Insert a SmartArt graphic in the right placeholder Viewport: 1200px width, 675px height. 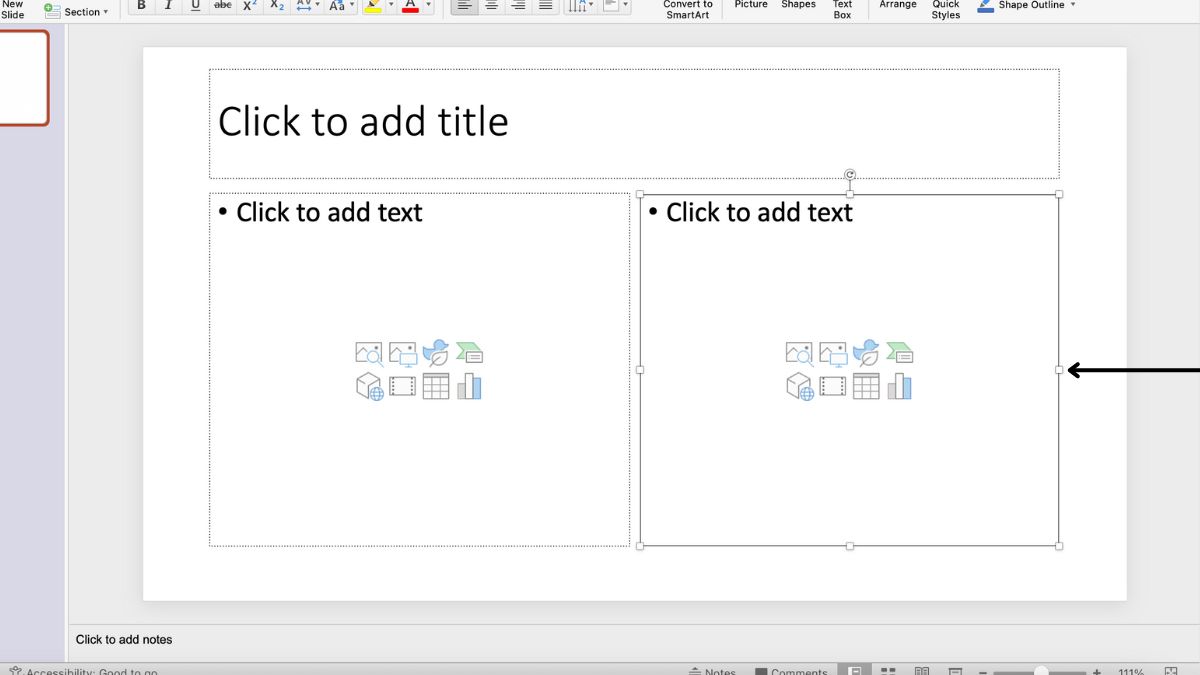(x=898, y=352)
